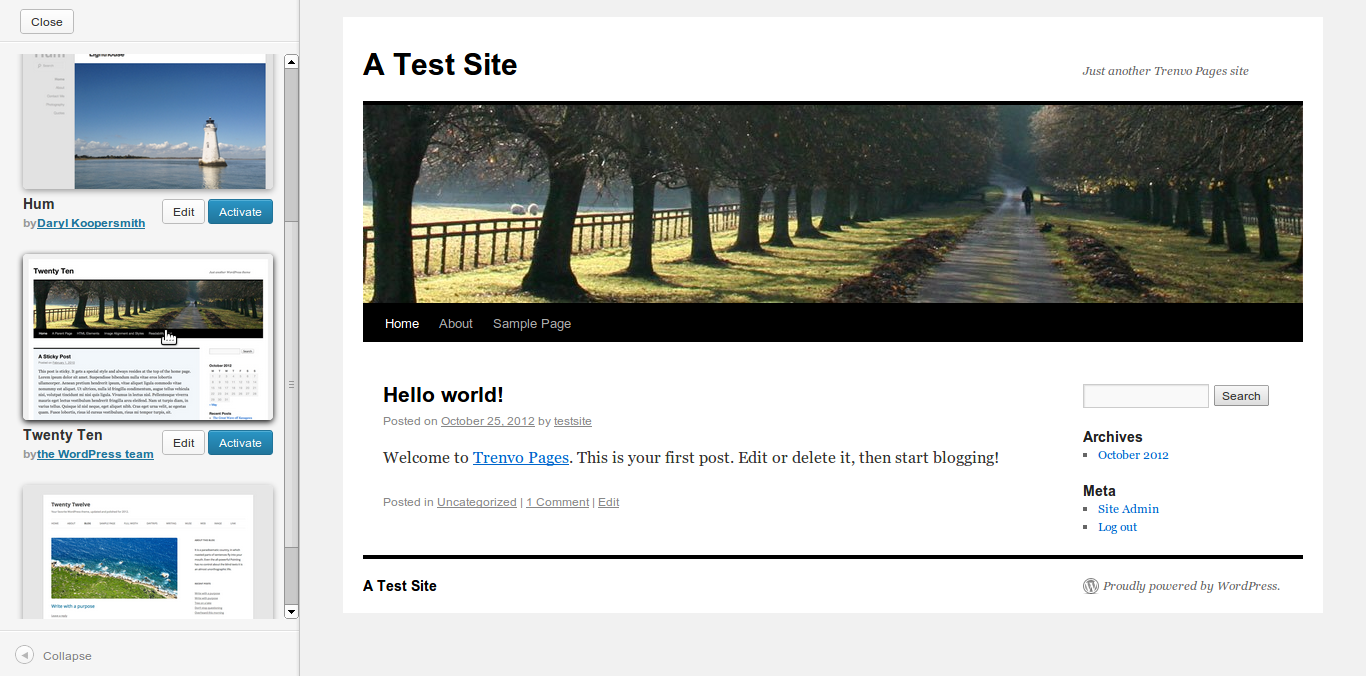Image resolution: width=1366 pixels, height=676 pixels.
Task: Log out of the site
Action: tap(1117, 526)
